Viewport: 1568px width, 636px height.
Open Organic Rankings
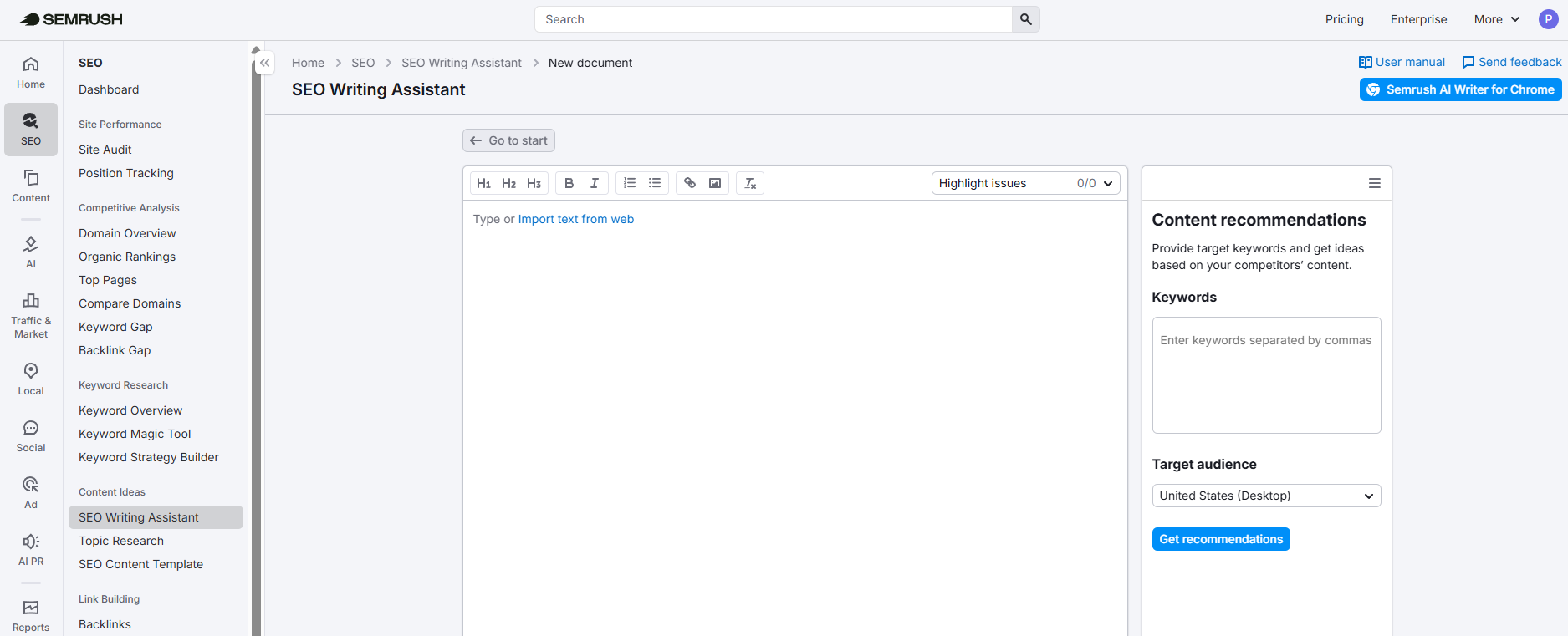(x=127, y=257)
